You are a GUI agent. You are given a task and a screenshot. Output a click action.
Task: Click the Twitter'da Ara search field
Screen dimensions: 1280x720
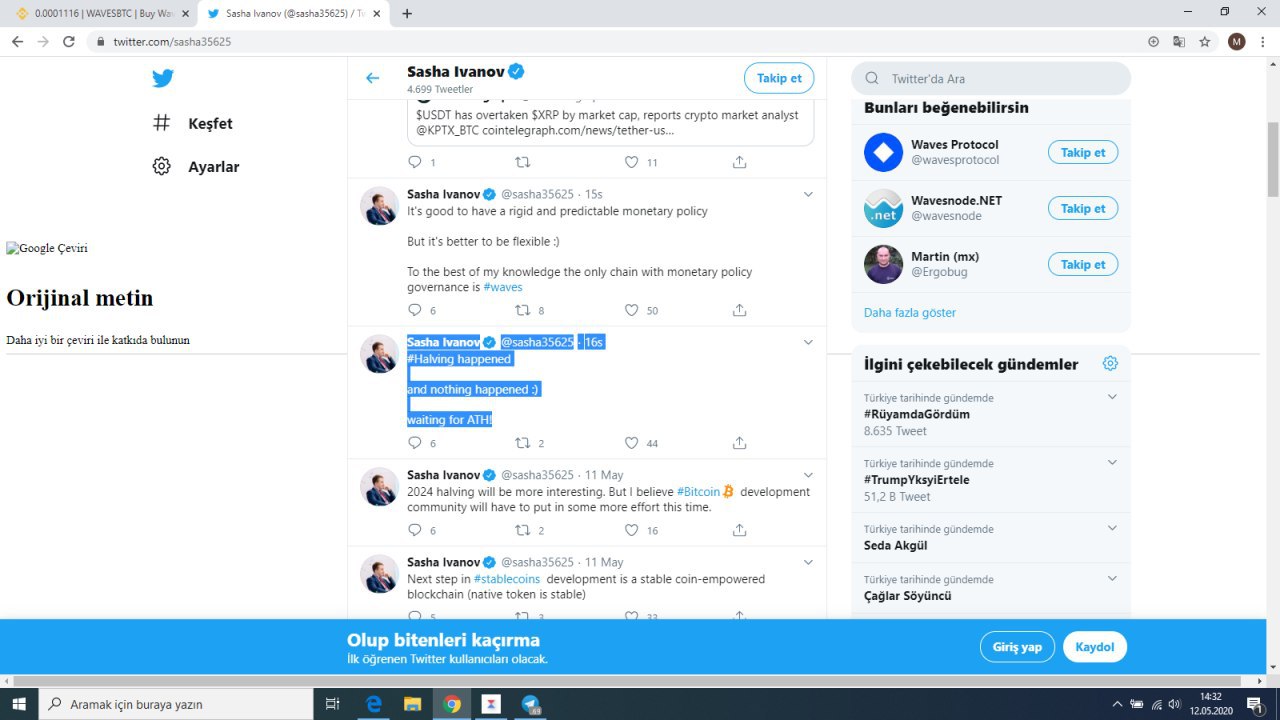991,78
